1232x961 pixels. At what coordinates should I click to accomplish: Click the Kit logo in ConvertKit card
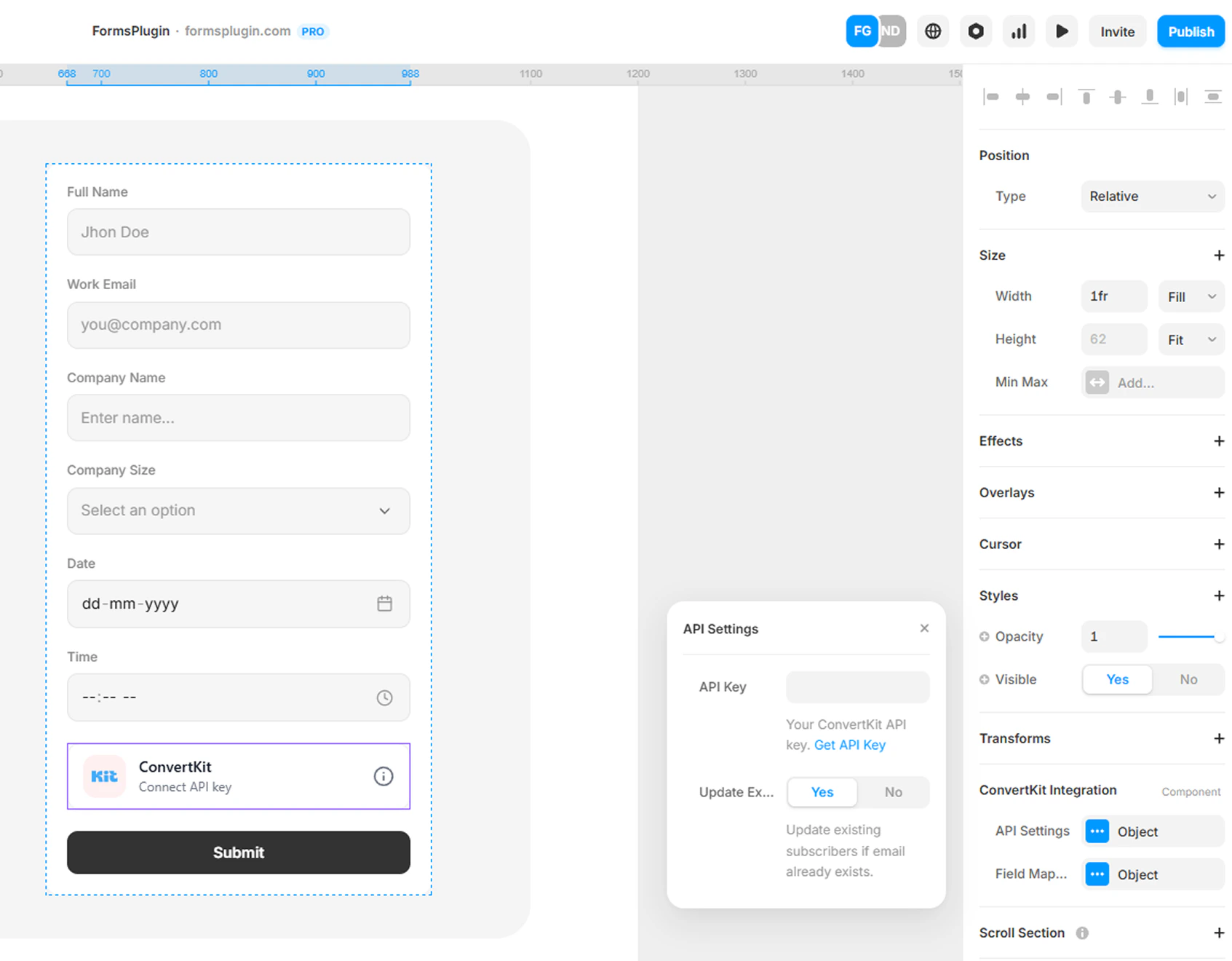click(x=104, y=776)
